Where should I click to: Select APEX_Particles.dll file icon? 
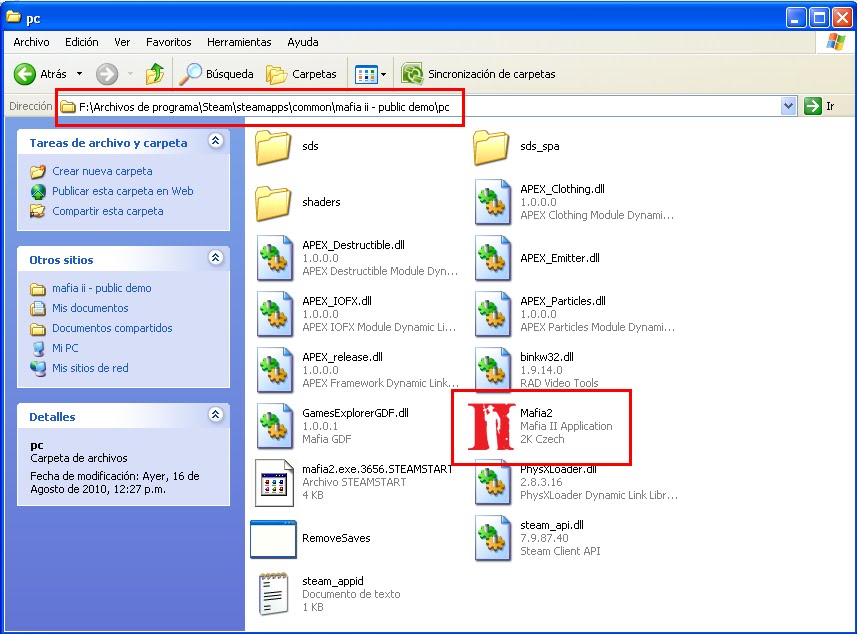tap(492, 314)
